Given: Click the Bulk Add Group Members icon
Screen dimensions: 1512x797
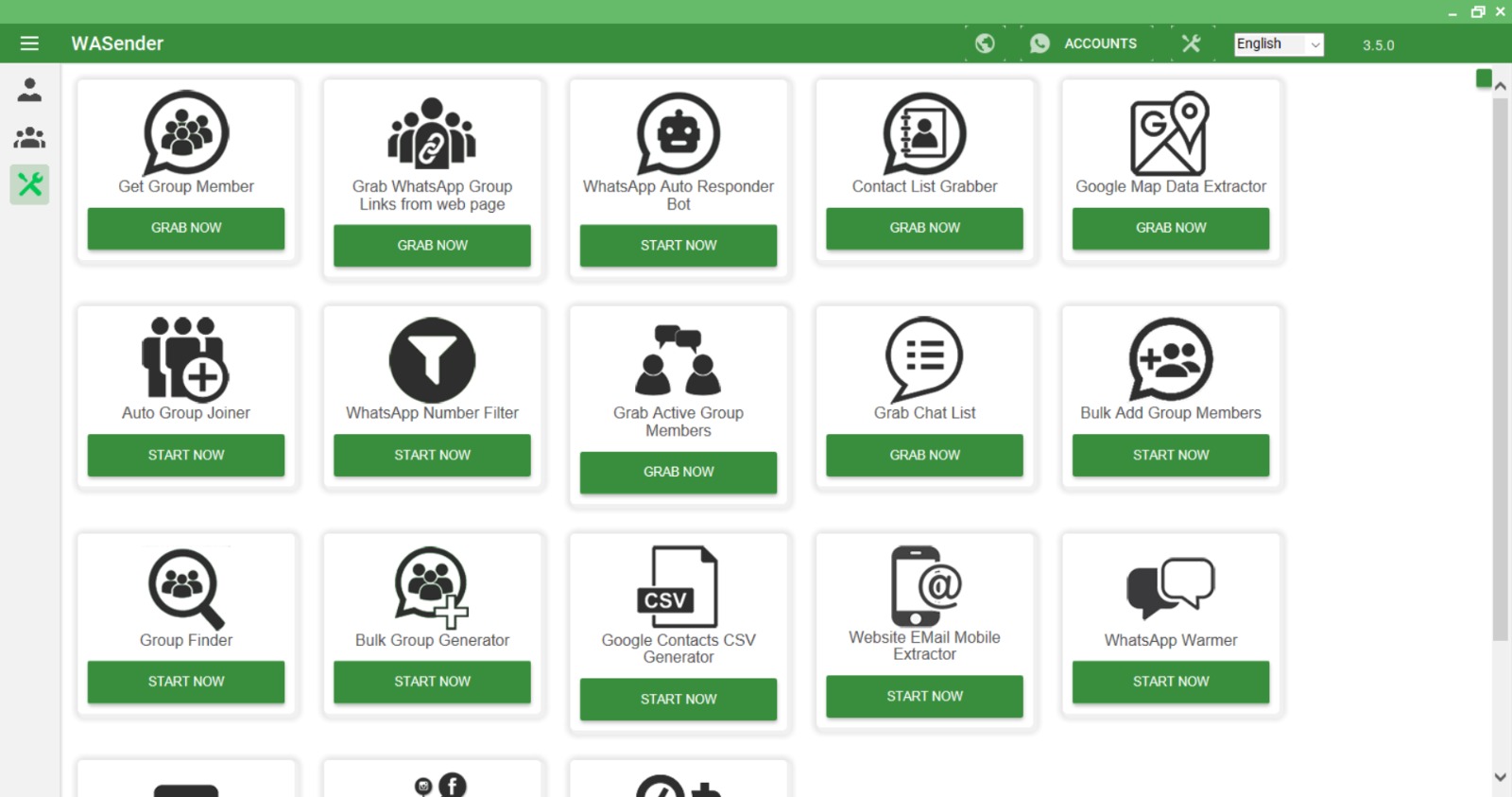Looking at the screenshot, I should (x=1171, y=359).
